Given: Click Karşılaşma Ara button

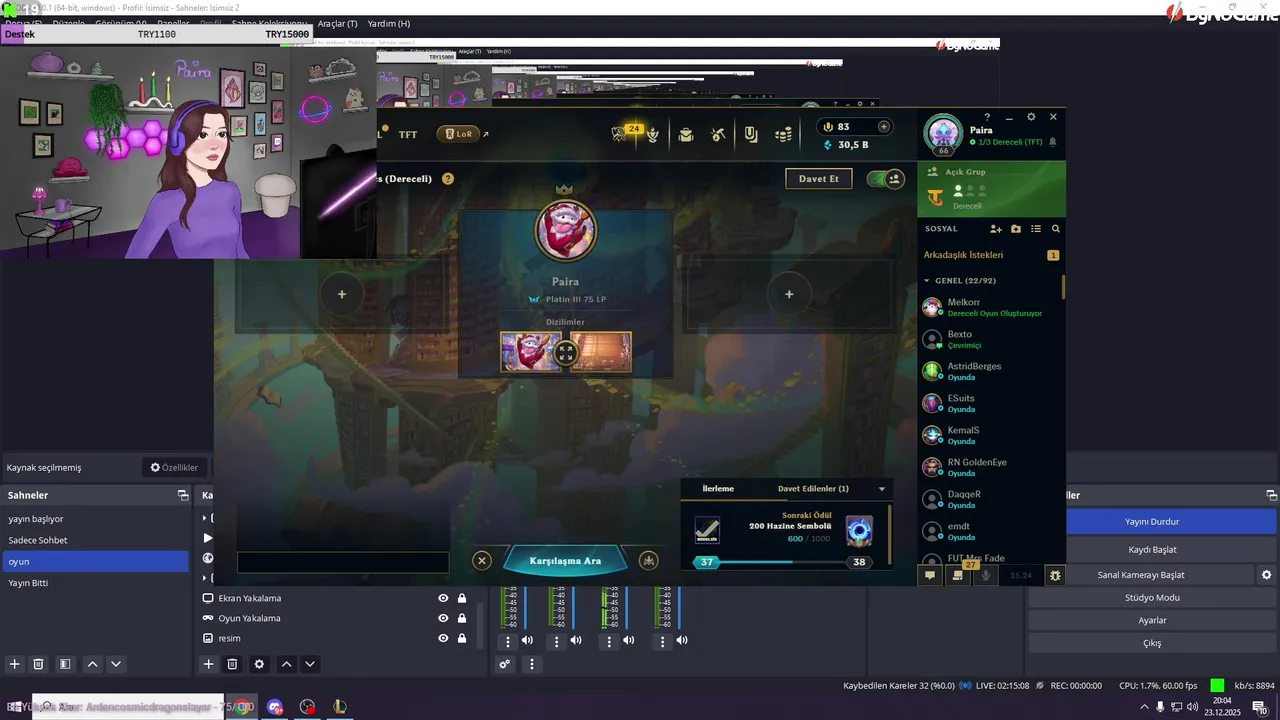Looking at the screenshot, I should [565, 561].
